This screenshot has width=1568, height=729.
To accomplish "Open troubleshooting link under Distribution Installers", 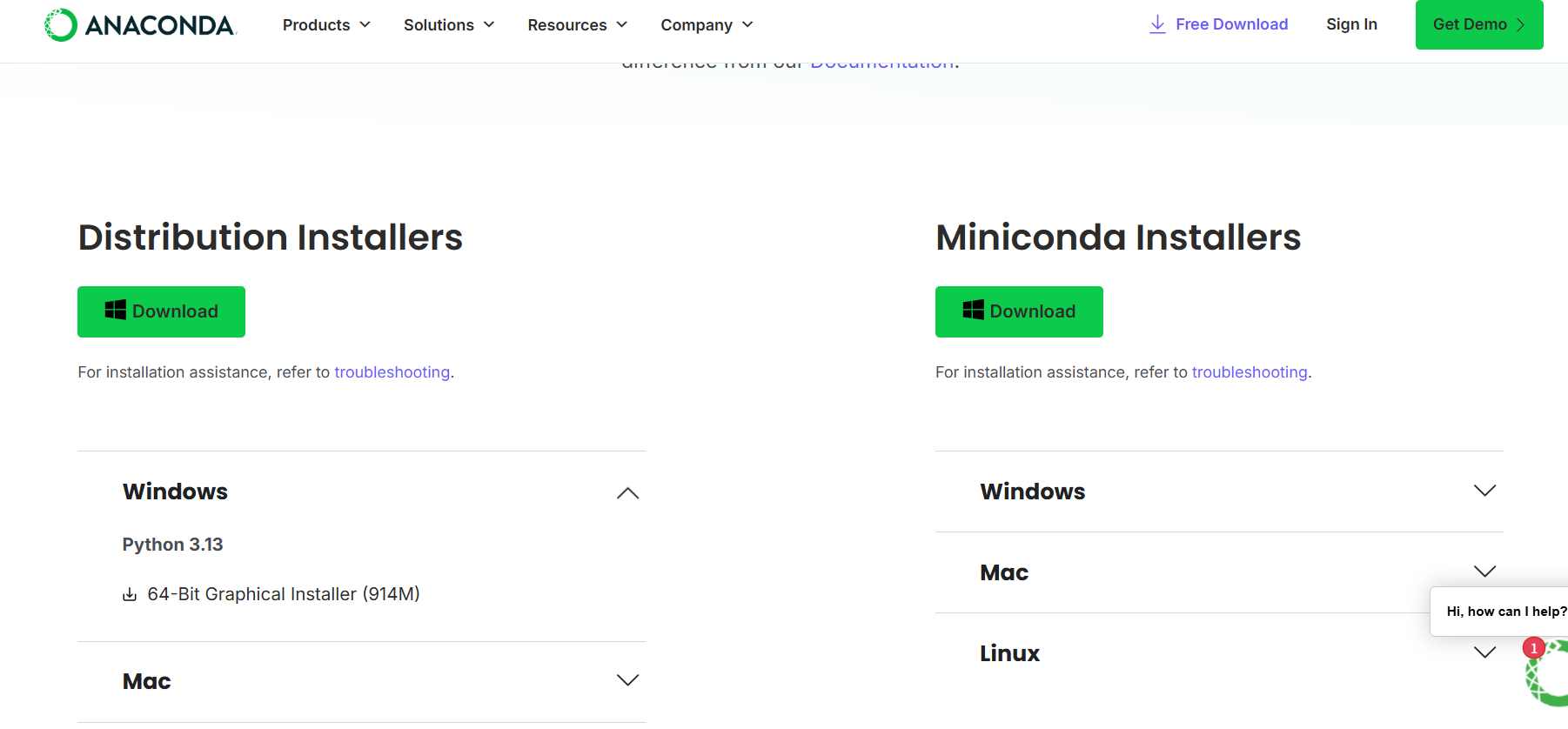I will point(392,372).
